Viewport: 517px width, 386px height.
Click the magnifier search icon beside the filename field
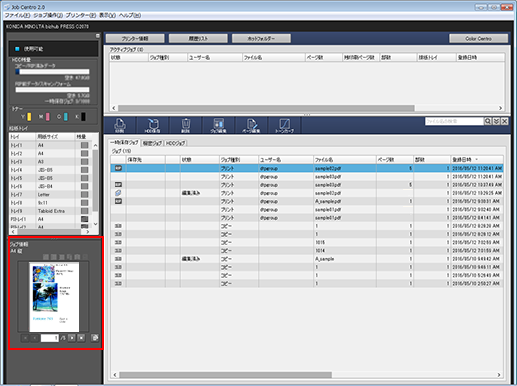[488, 121]
